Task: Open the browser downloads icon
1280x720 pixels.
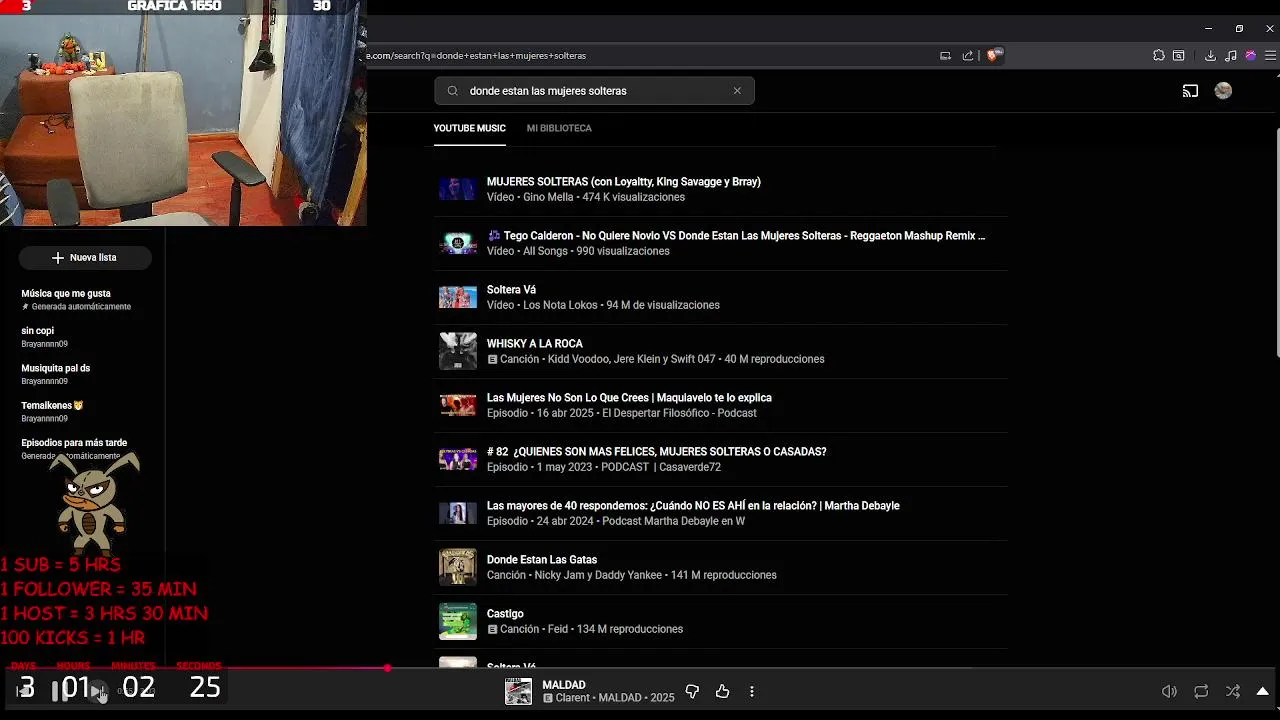Action: coord(1210,56)
